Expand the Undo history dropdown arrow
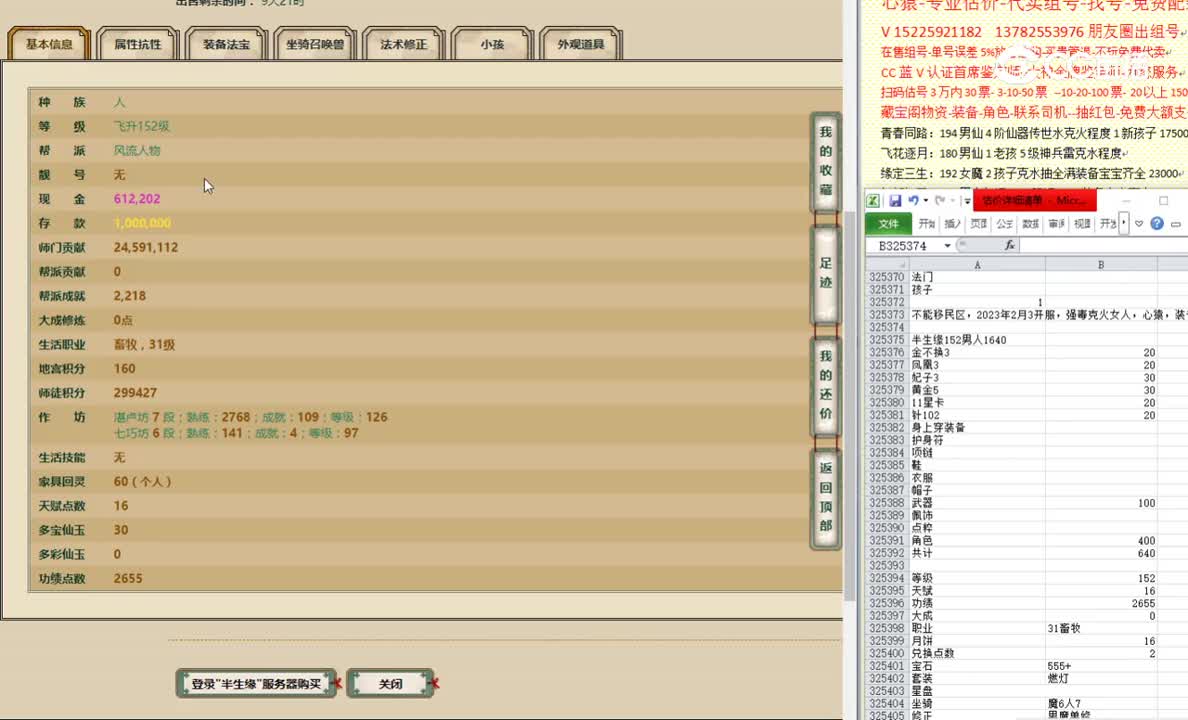This screenshot has height=720, width=1188. [925, 200]
